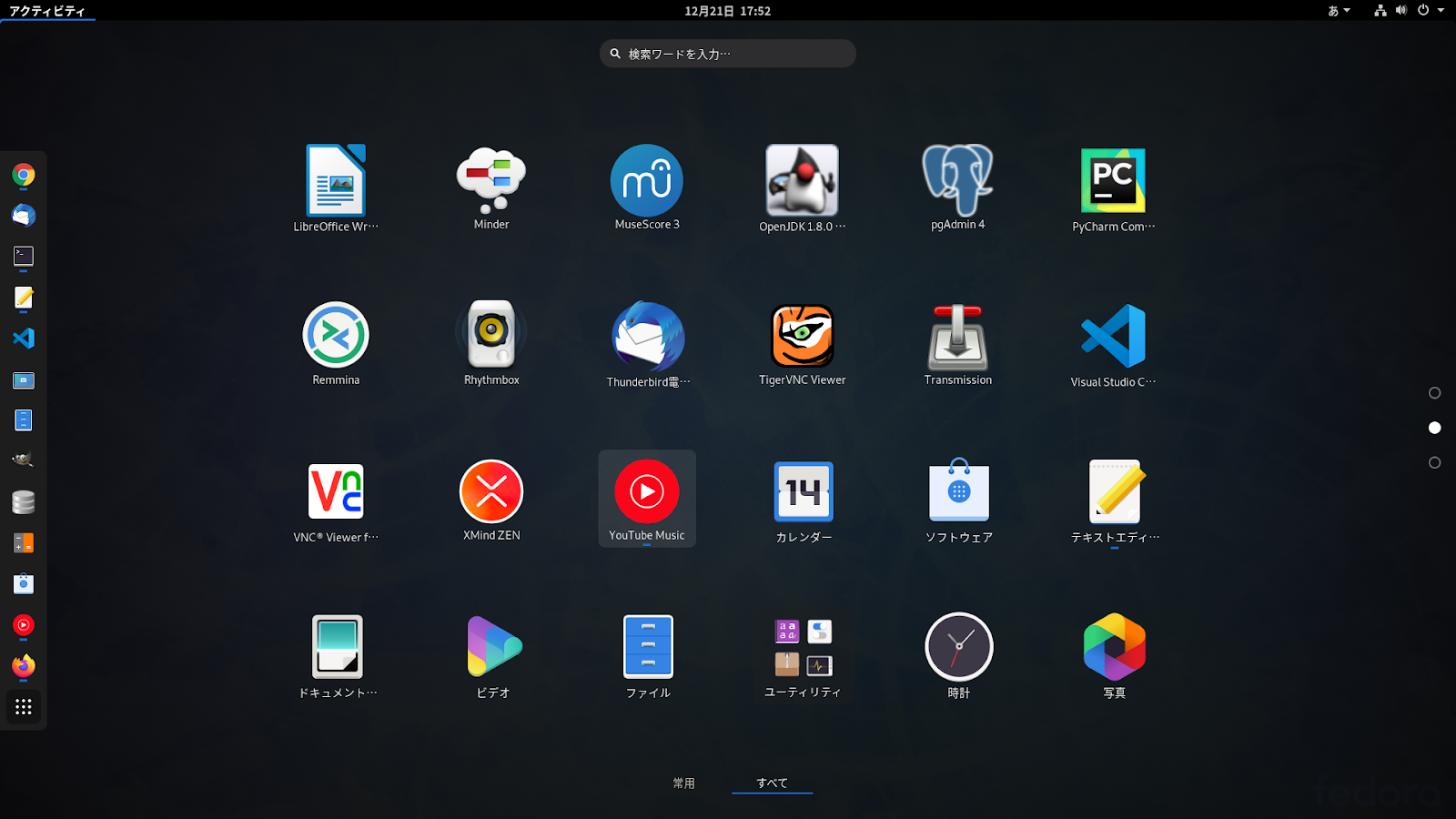The image size is (1456, 819).
Task: Go to the first app grid page indicator
Action: click(1435, 393)
